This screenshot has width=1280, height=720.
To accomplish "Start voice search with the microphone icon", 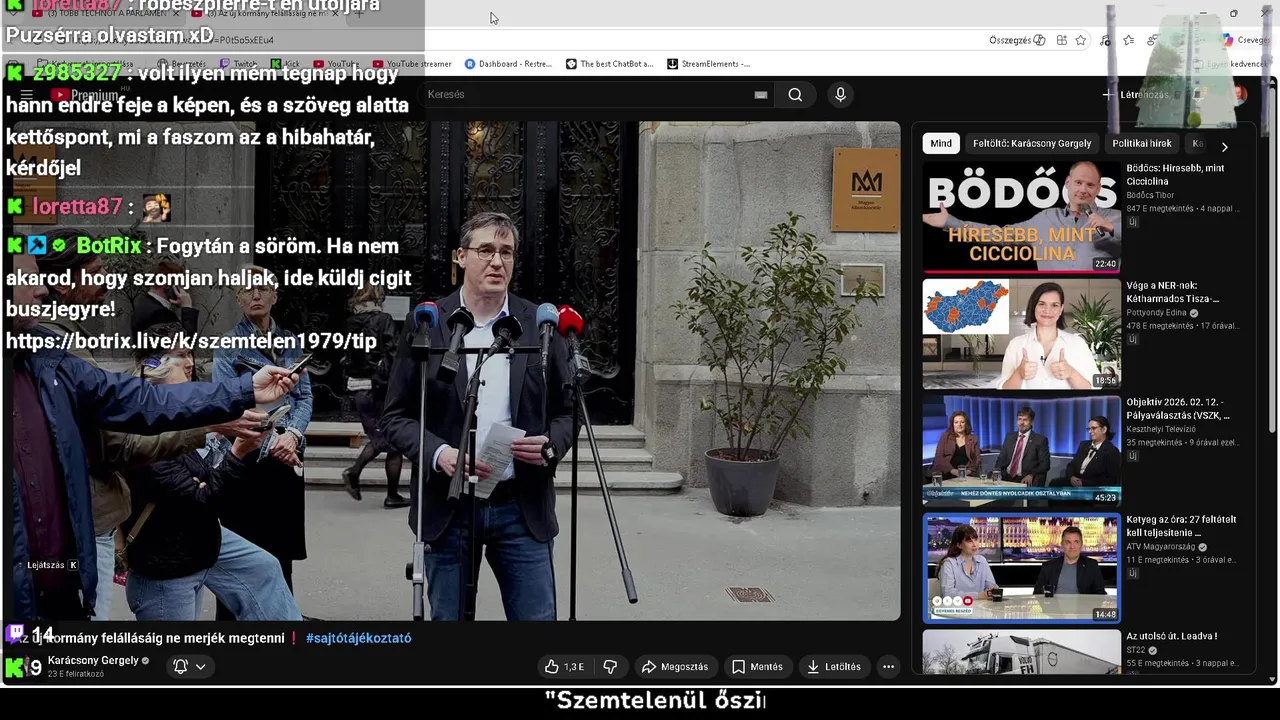I will pos(840,94).
